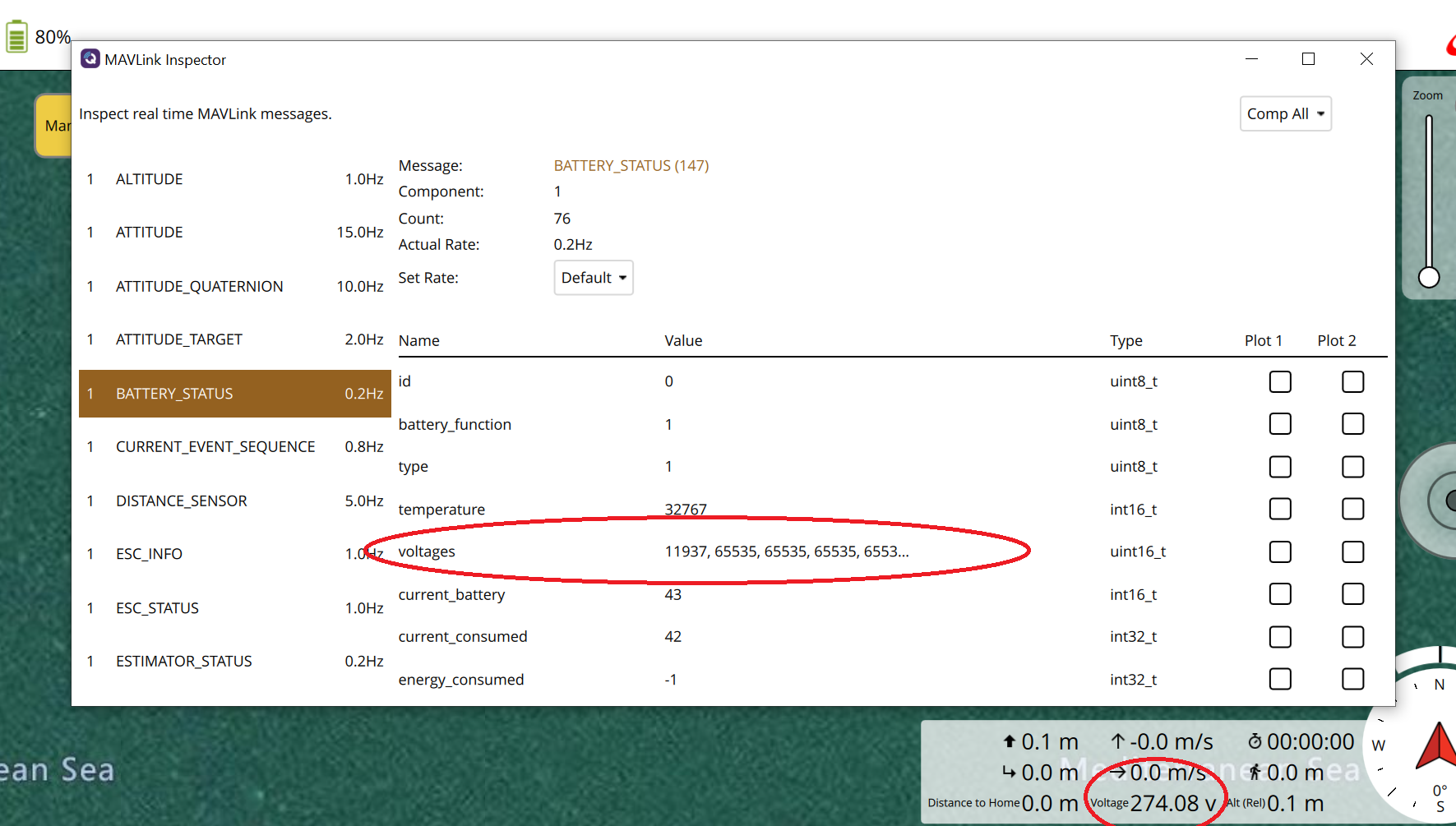Enable Plot 1 for id field
Screen dimensions: 1456x826
click(x=1280, y=381)
